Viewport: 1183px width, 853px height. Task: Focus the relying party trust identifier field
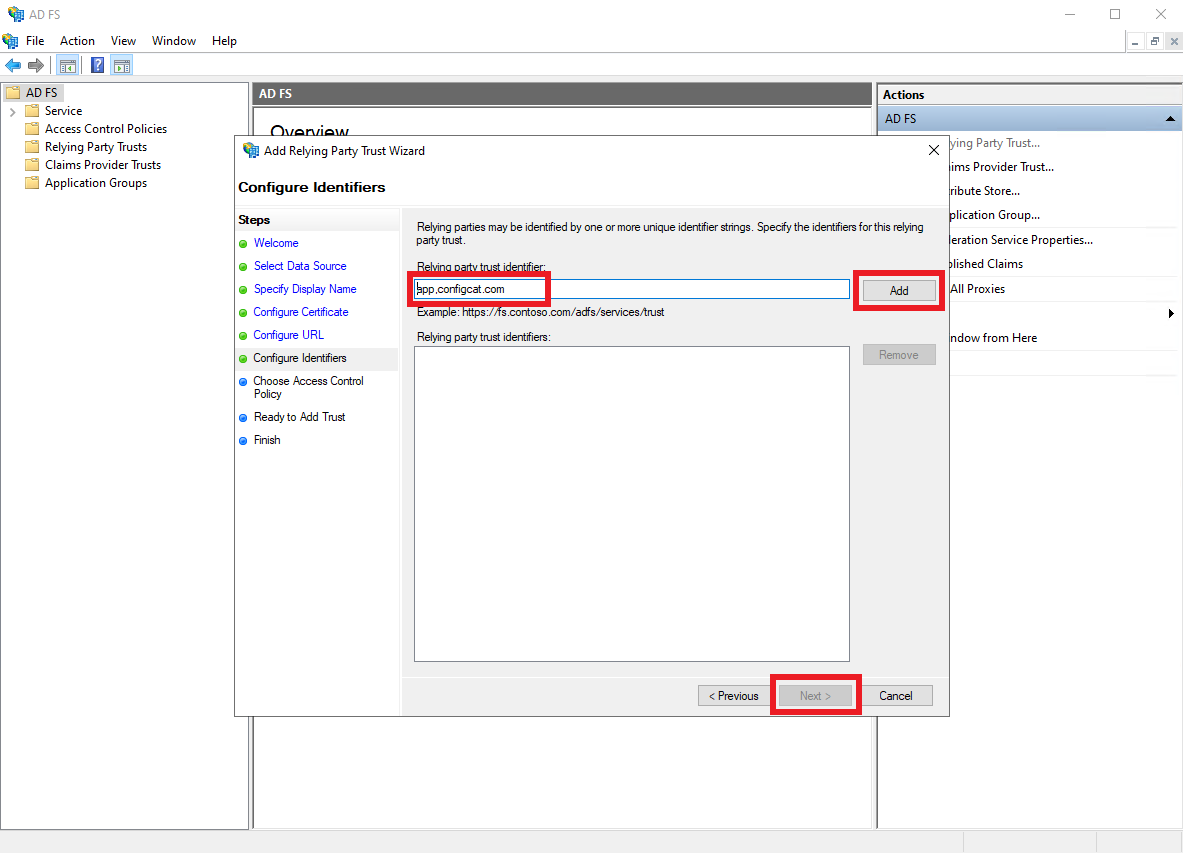point(632,289)
